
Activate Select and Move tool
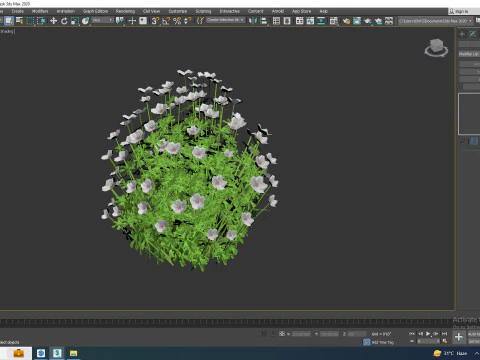tap(53, 21)
